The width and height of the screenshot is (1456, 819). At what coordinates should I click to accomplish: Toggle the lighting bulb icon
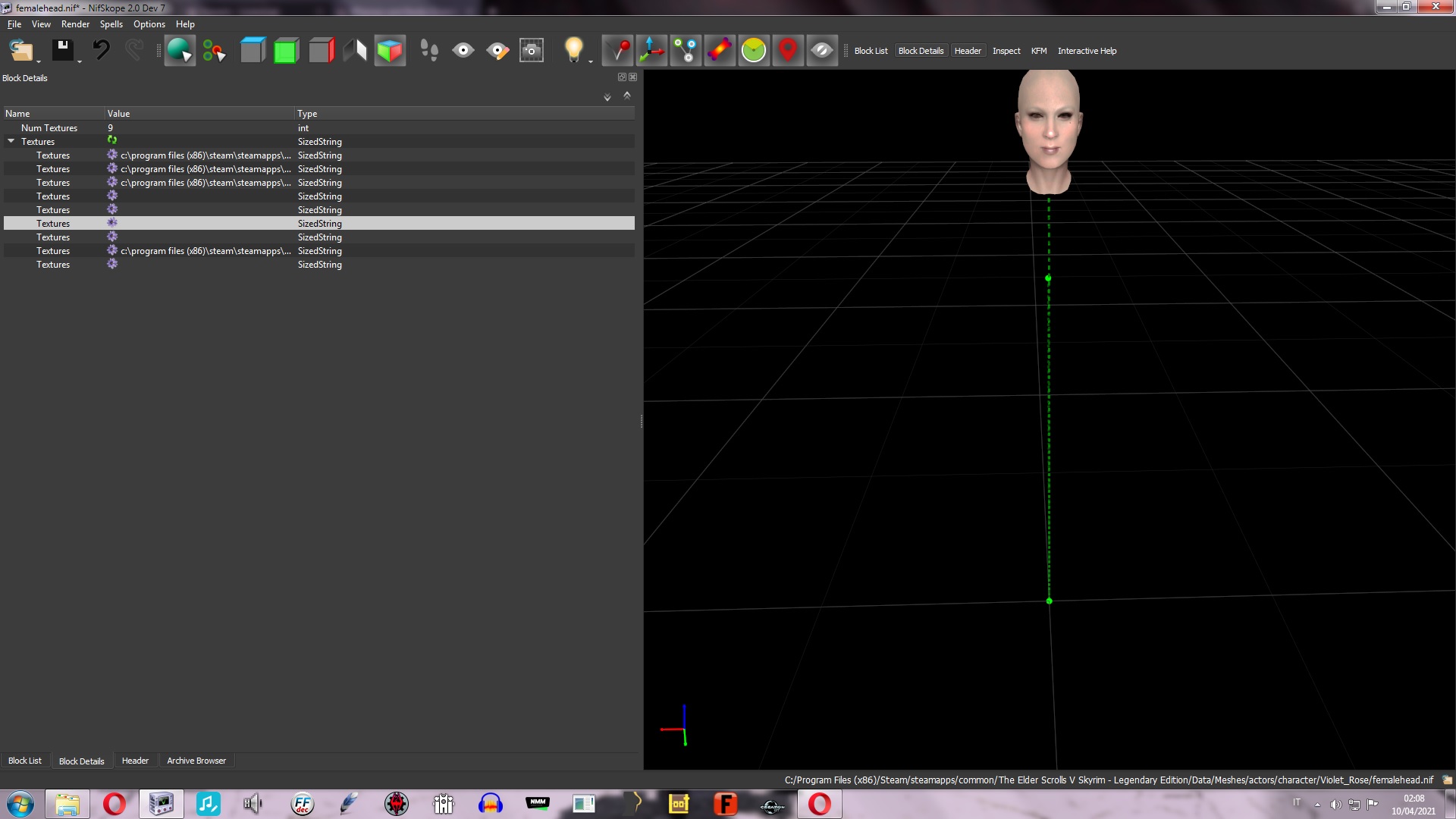pyautogui.click(x=574, y=51)
